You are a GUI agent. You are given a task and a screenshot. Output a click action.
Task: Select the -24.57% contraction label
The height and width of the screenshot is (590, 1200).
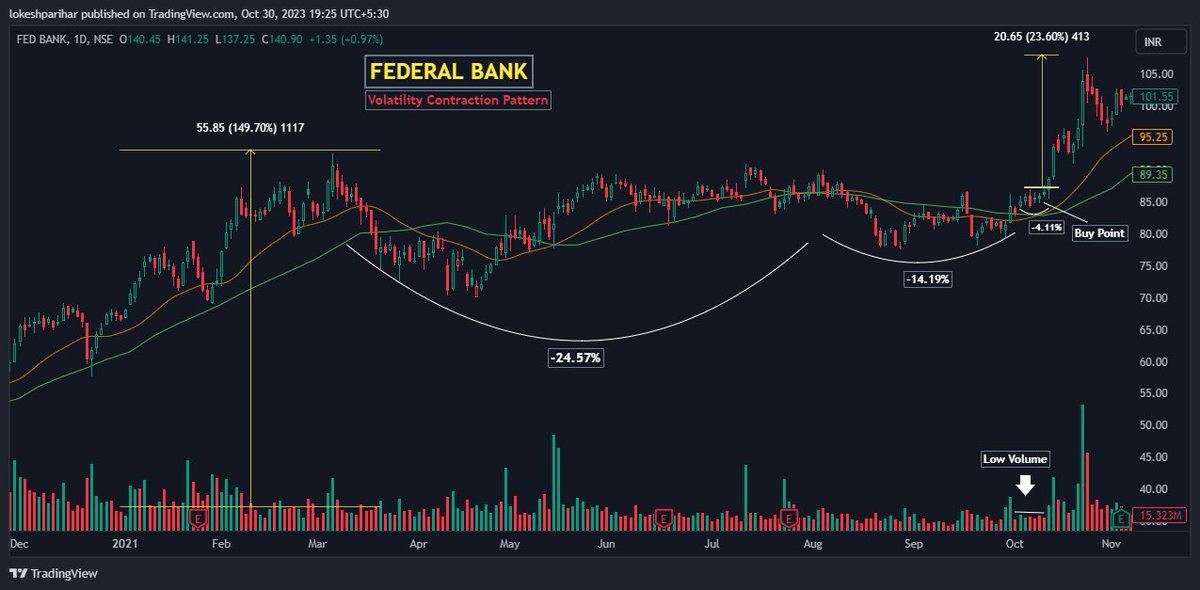coord(576,357)
